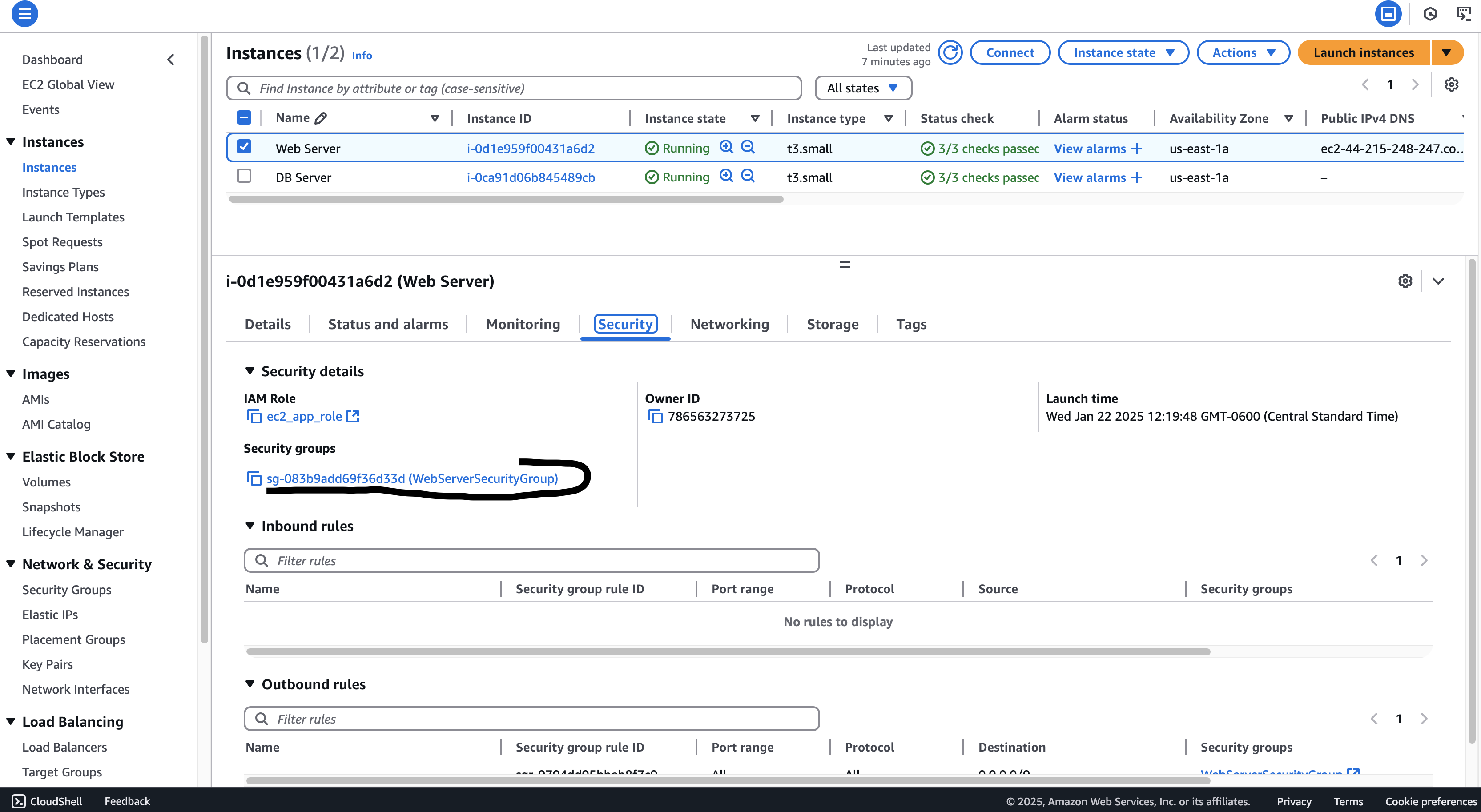Go to next instances page arrow
This screenshot has height=812, width=1481.
tap(1415, 85)
